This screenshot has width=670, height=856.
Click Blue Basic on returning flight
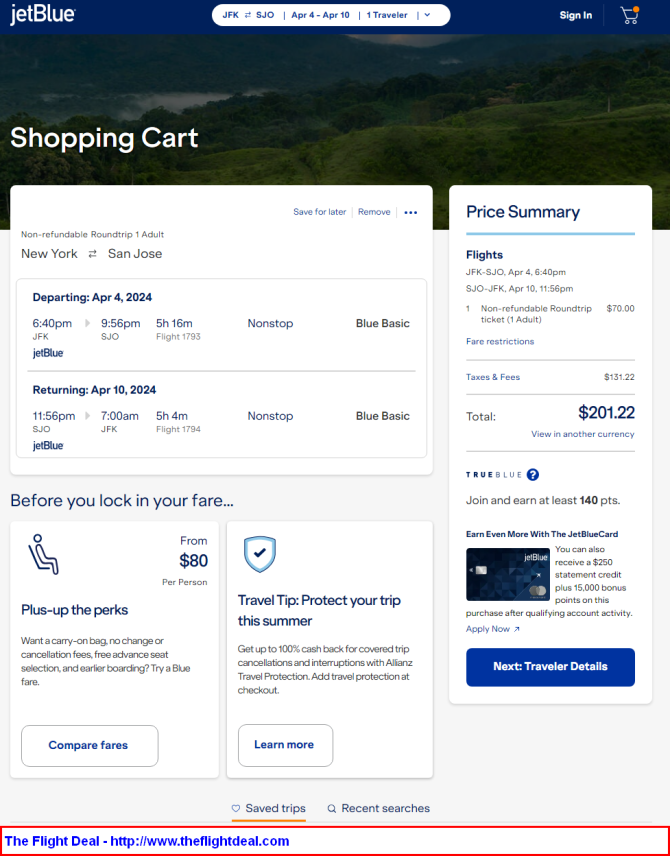(383, 416)
